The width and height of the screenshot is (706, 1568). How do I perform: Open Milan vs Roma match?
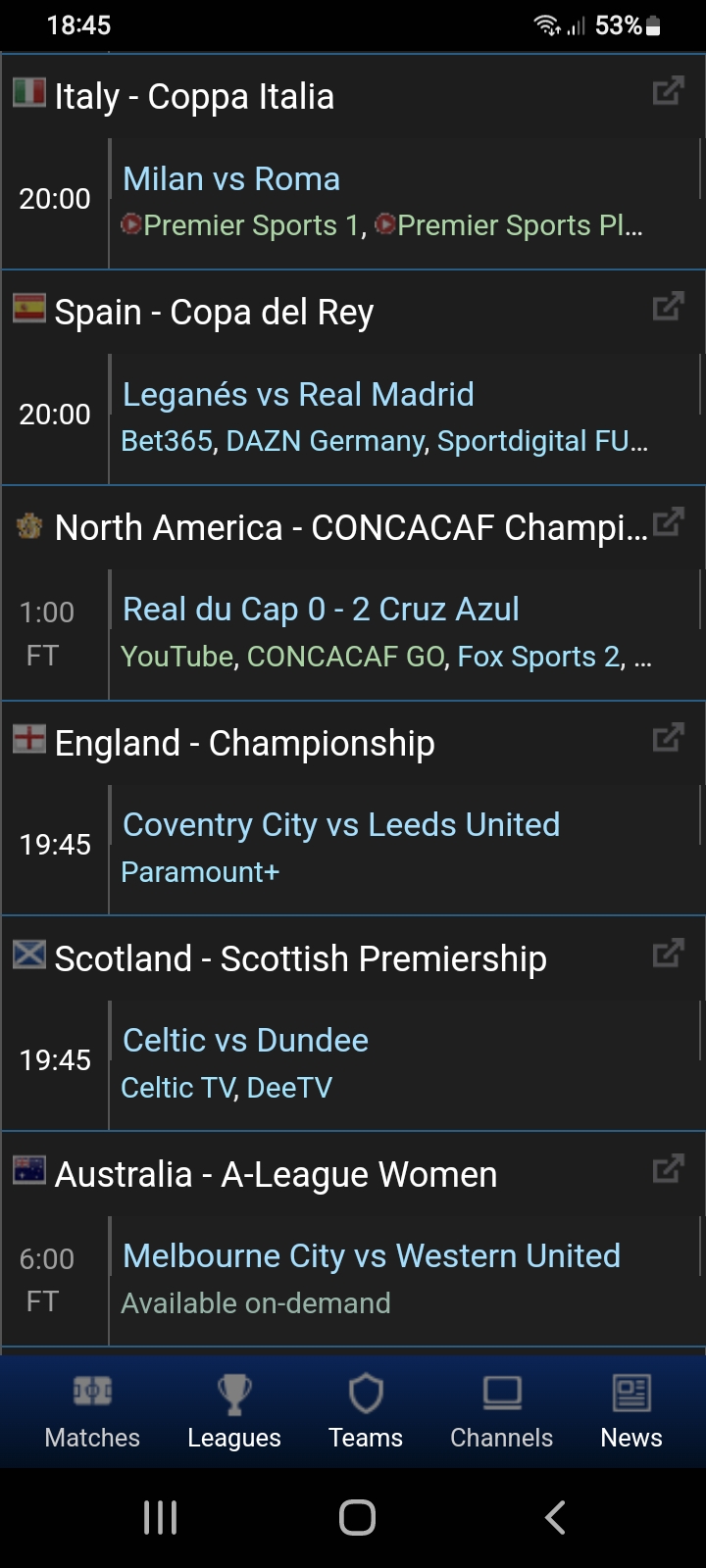(231, 179)
